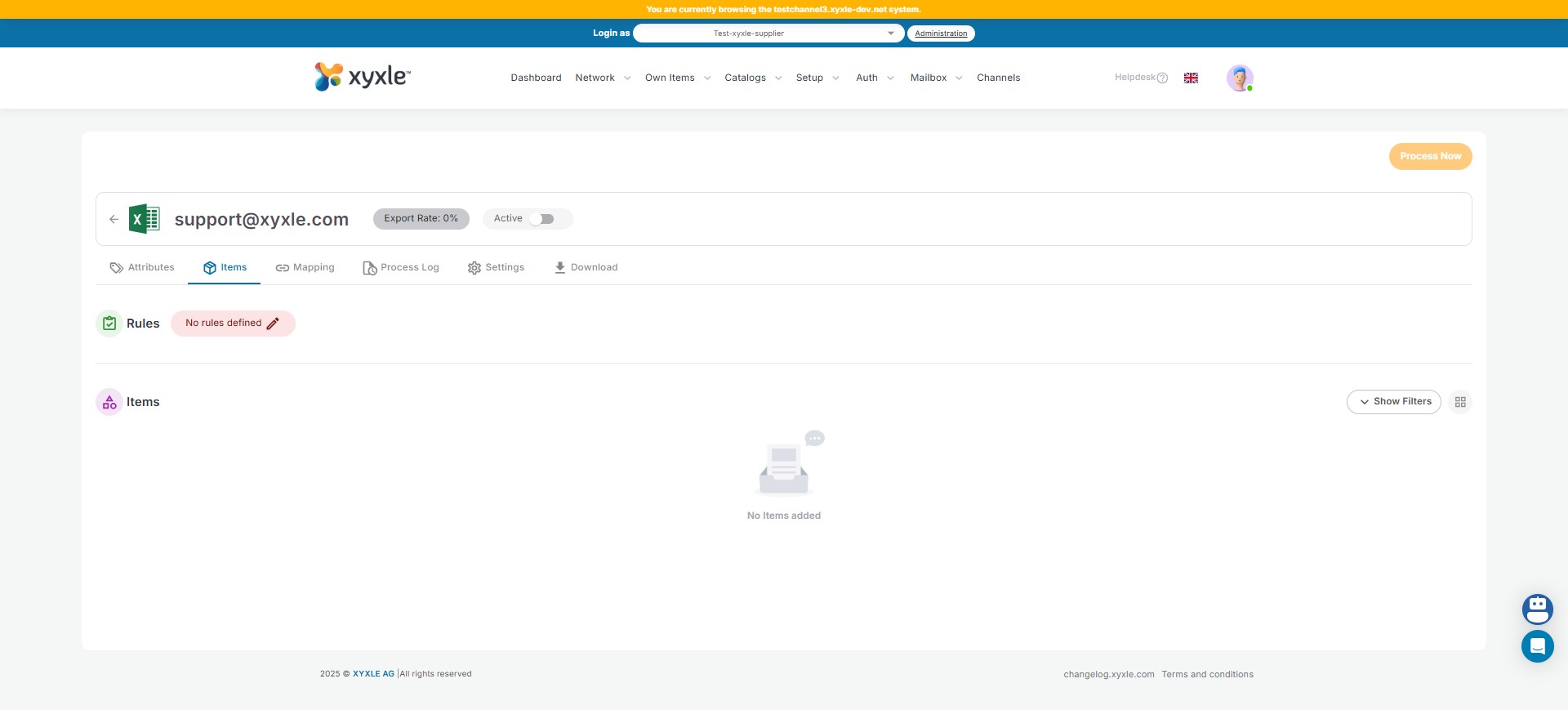Viewport: 1568px width, 710px height.
Task: Expand the Network menu dropdown
Action: pyautogui.click(x=603, y=78)
